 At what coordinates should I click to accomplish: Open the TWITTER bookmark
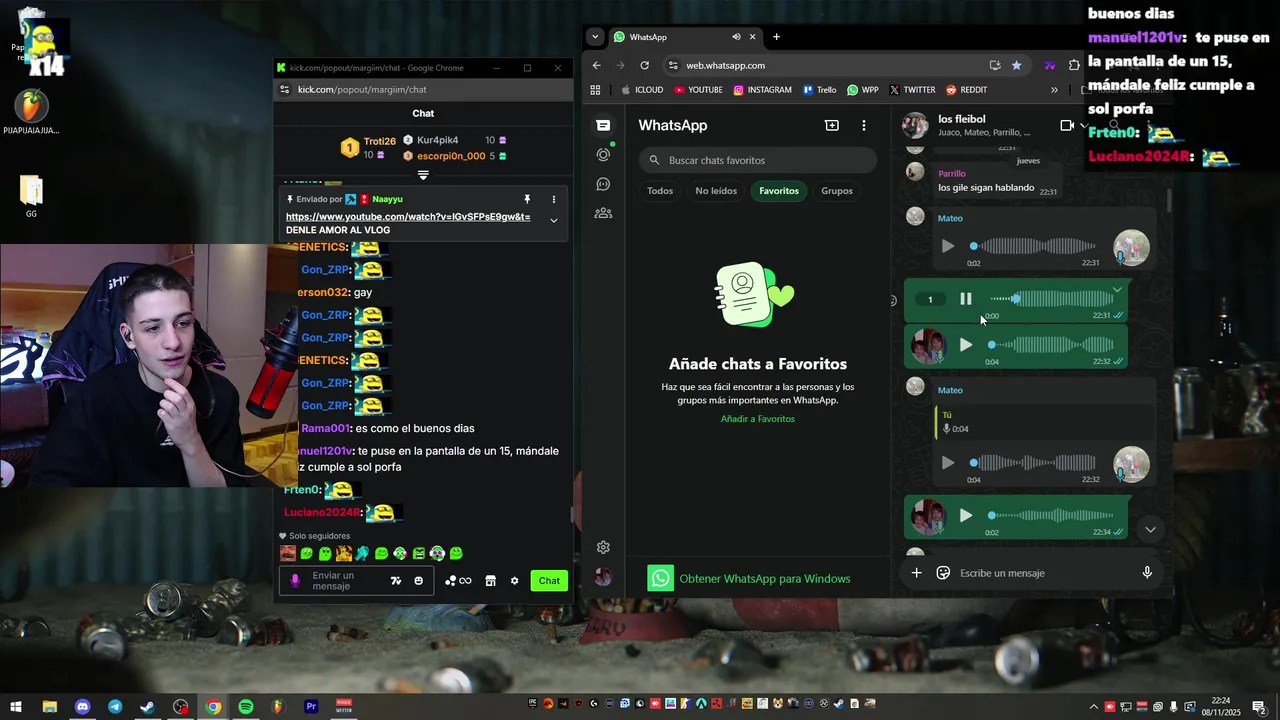click(912, 90)
